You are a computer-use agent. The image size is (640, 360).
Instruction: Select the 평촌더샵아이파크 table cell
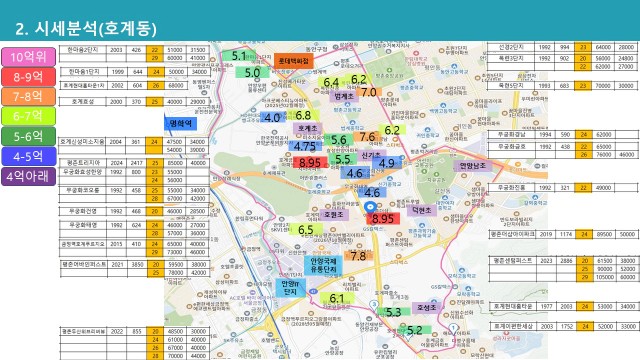(513, 234)
